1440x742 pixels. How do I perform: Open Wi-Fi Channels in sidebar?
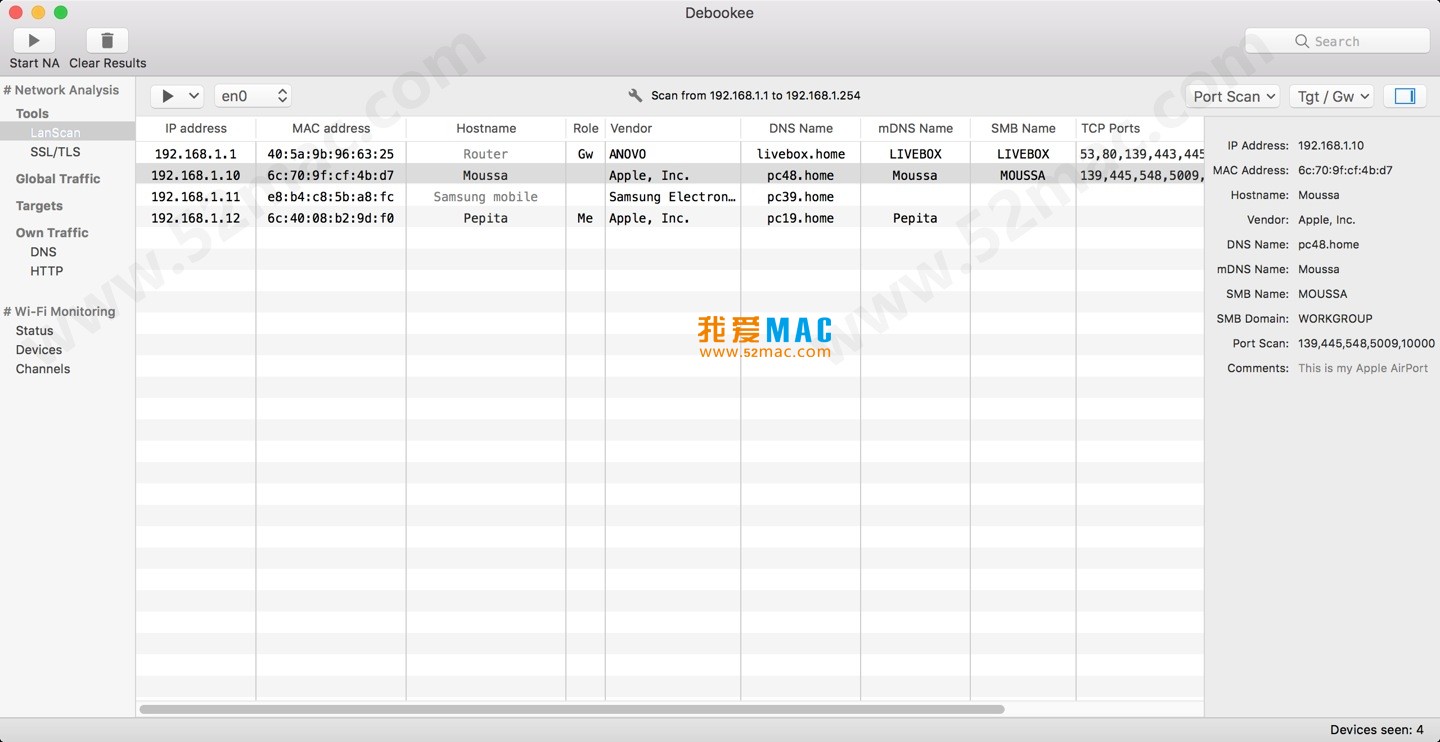43,369
